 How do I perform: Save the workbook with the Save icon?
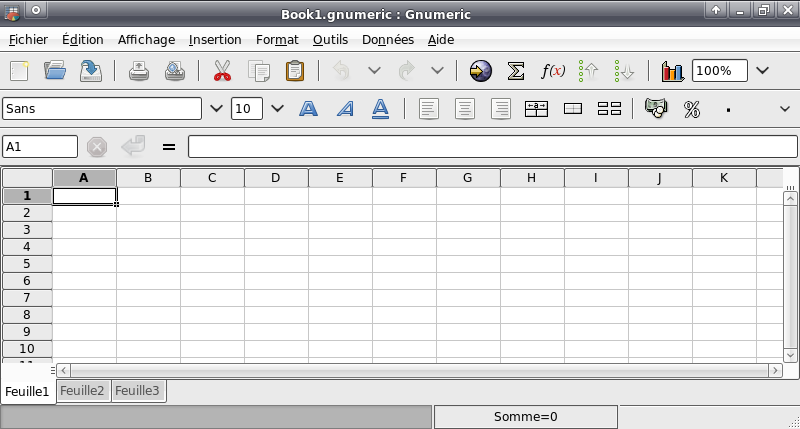point(91,70)
